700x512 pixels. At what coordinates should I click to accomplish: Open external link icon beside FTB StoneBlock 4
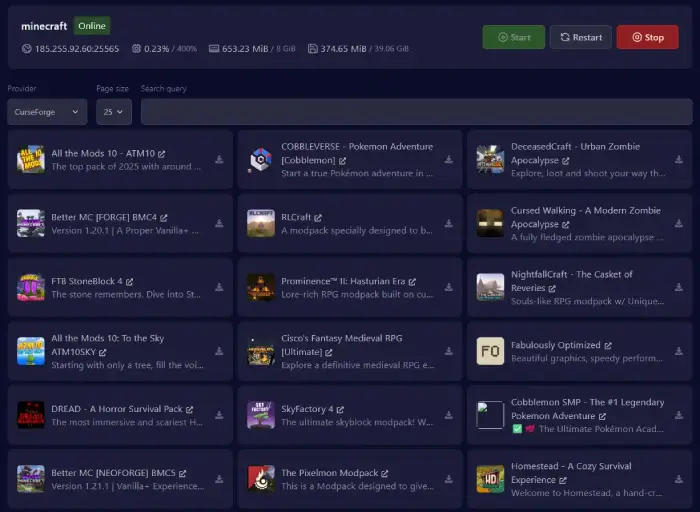pos(129,282)
